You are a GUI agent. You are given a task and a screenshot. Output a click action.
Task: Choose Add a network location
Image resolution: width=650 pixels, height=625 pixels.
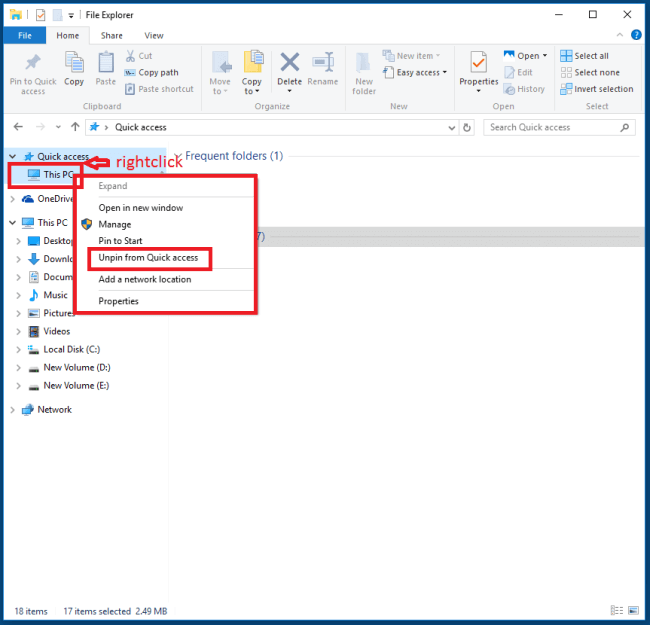[x=145, y=279]
